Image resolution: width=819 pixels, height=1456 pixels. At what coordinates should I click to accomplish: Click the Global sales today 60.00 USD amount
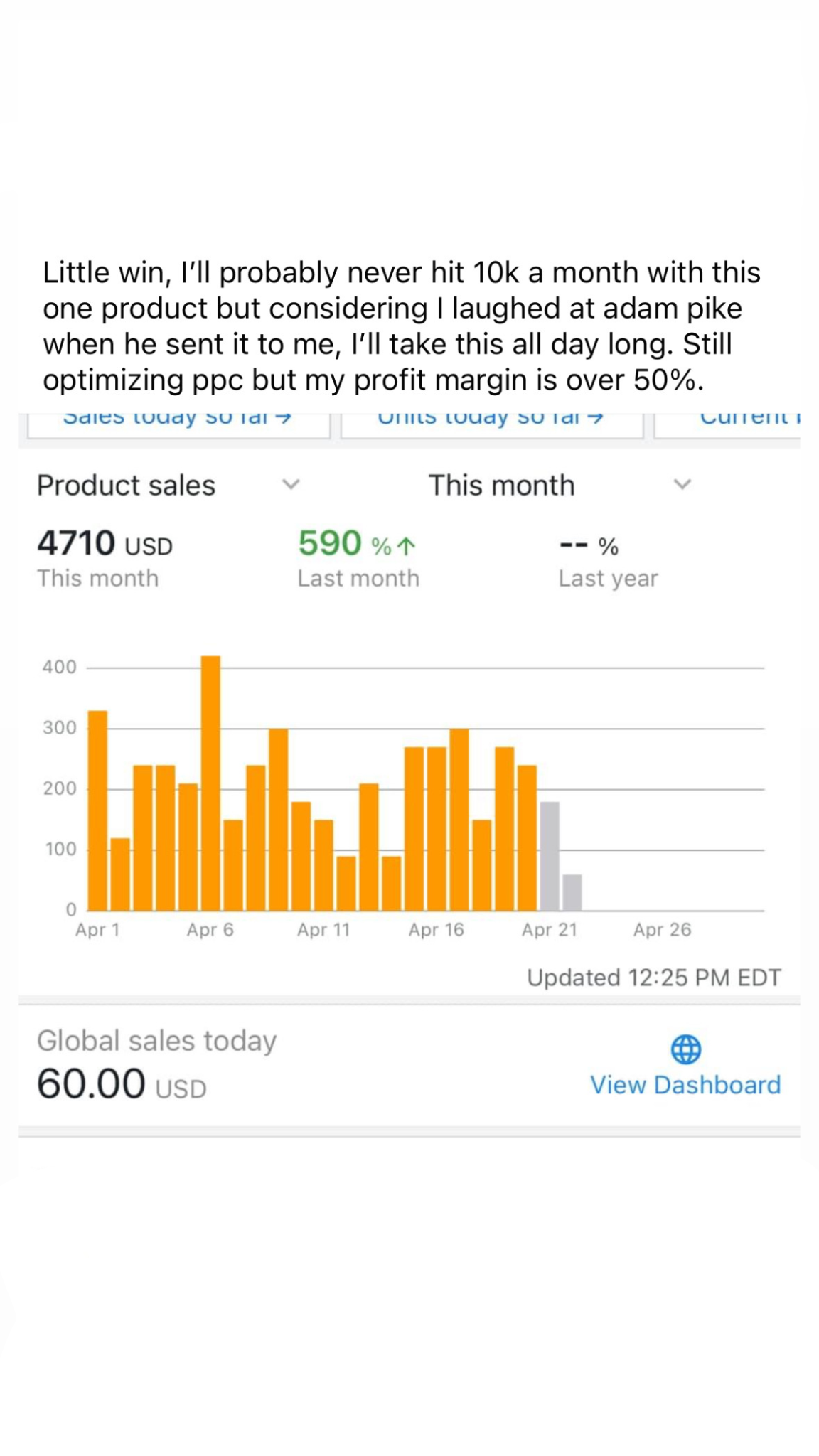coord(122,1085)
